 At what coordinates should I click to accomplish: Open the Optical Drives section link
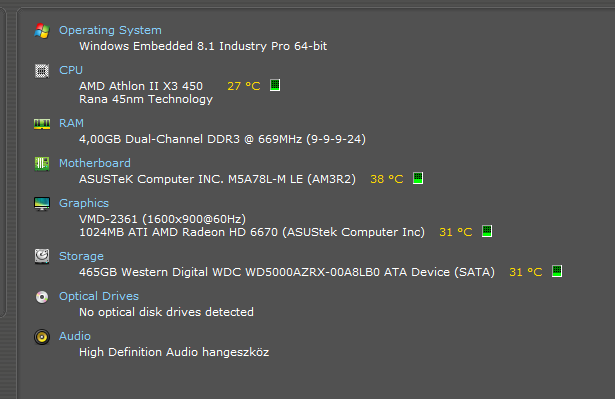[99, 296]
